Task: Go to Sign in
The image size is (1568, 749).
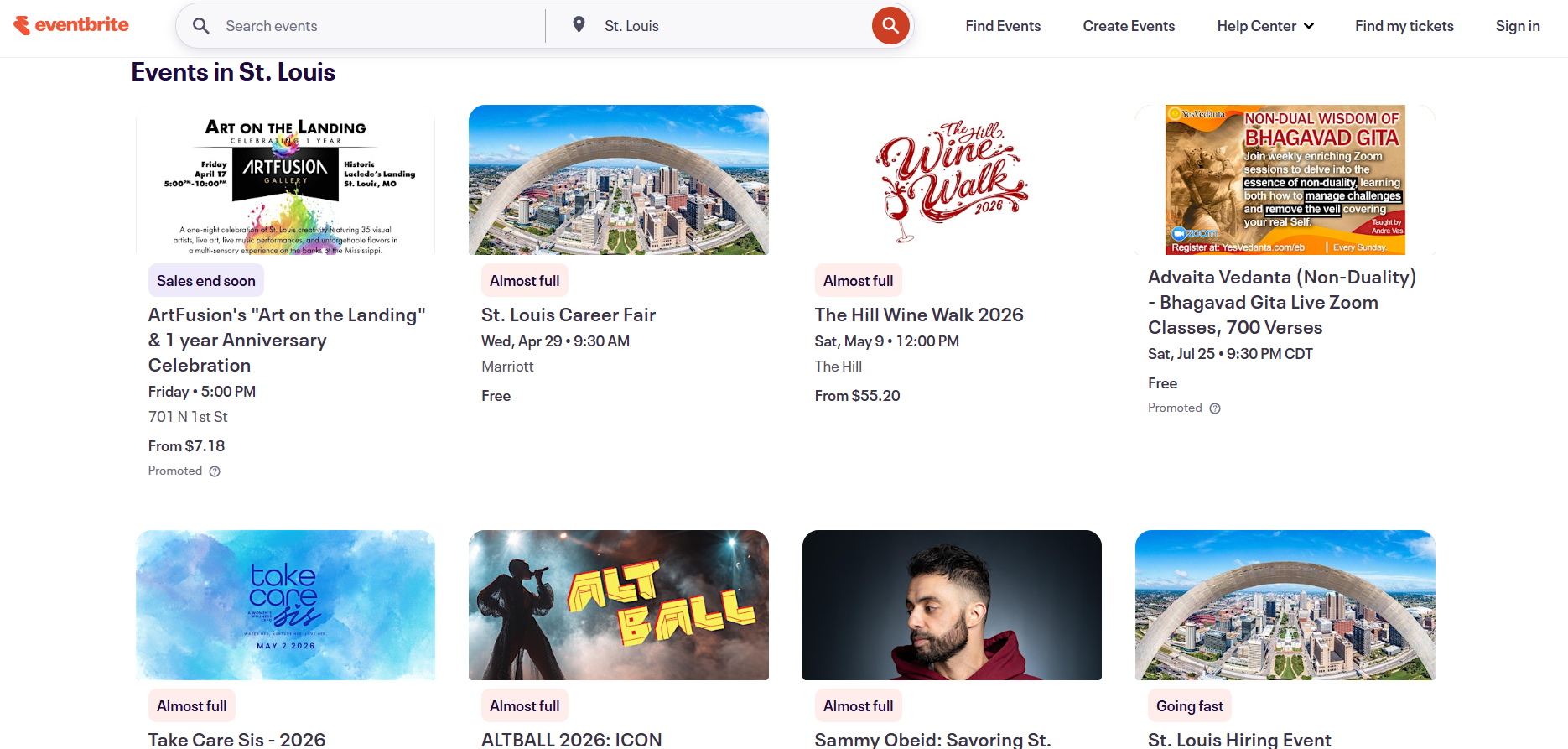Action: 1518,26
